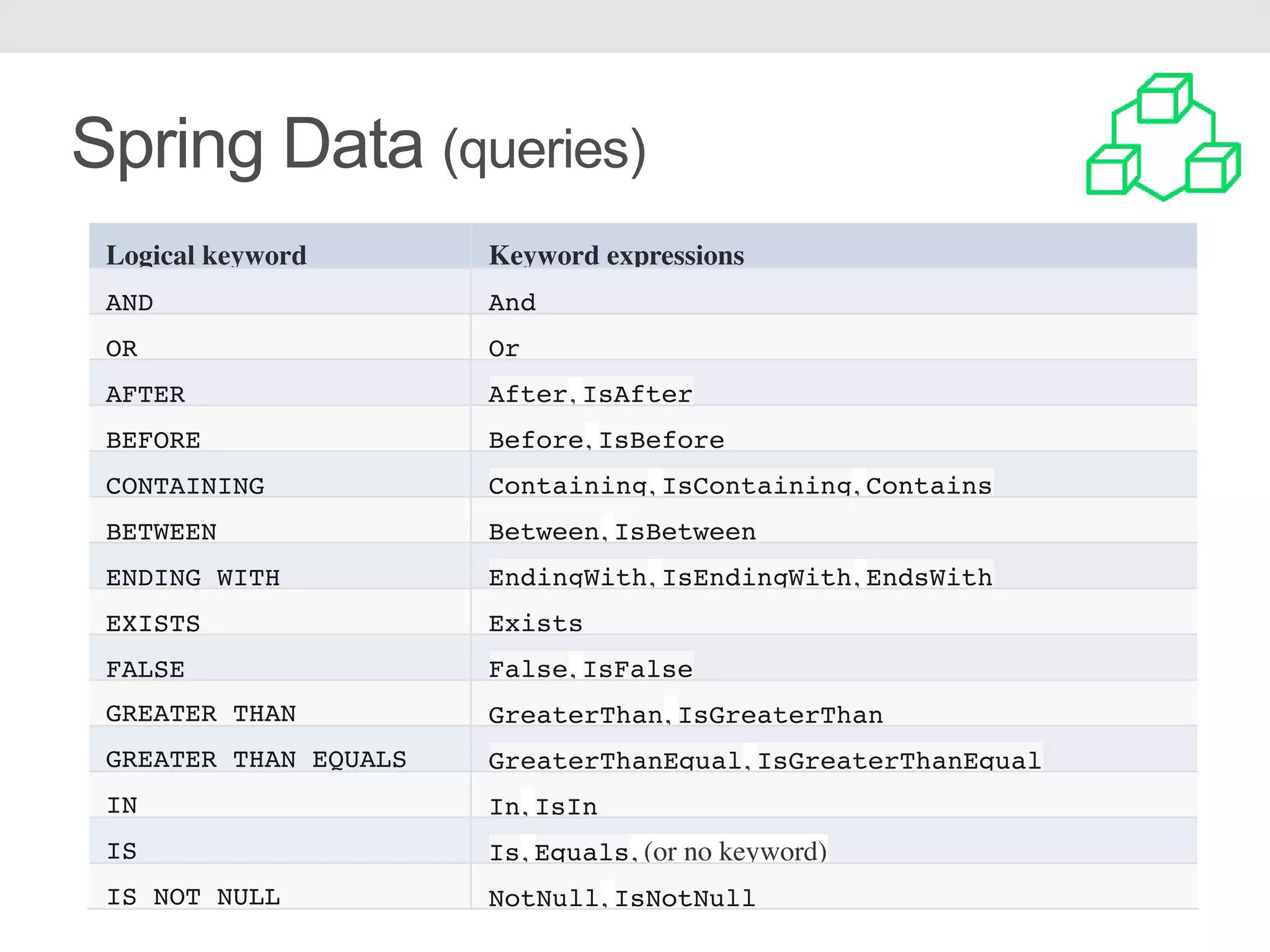1270x952 pixels.
Task: Select the 'OR' logical keyword cell
Action: pyautogui.click(x=280, y=337)
